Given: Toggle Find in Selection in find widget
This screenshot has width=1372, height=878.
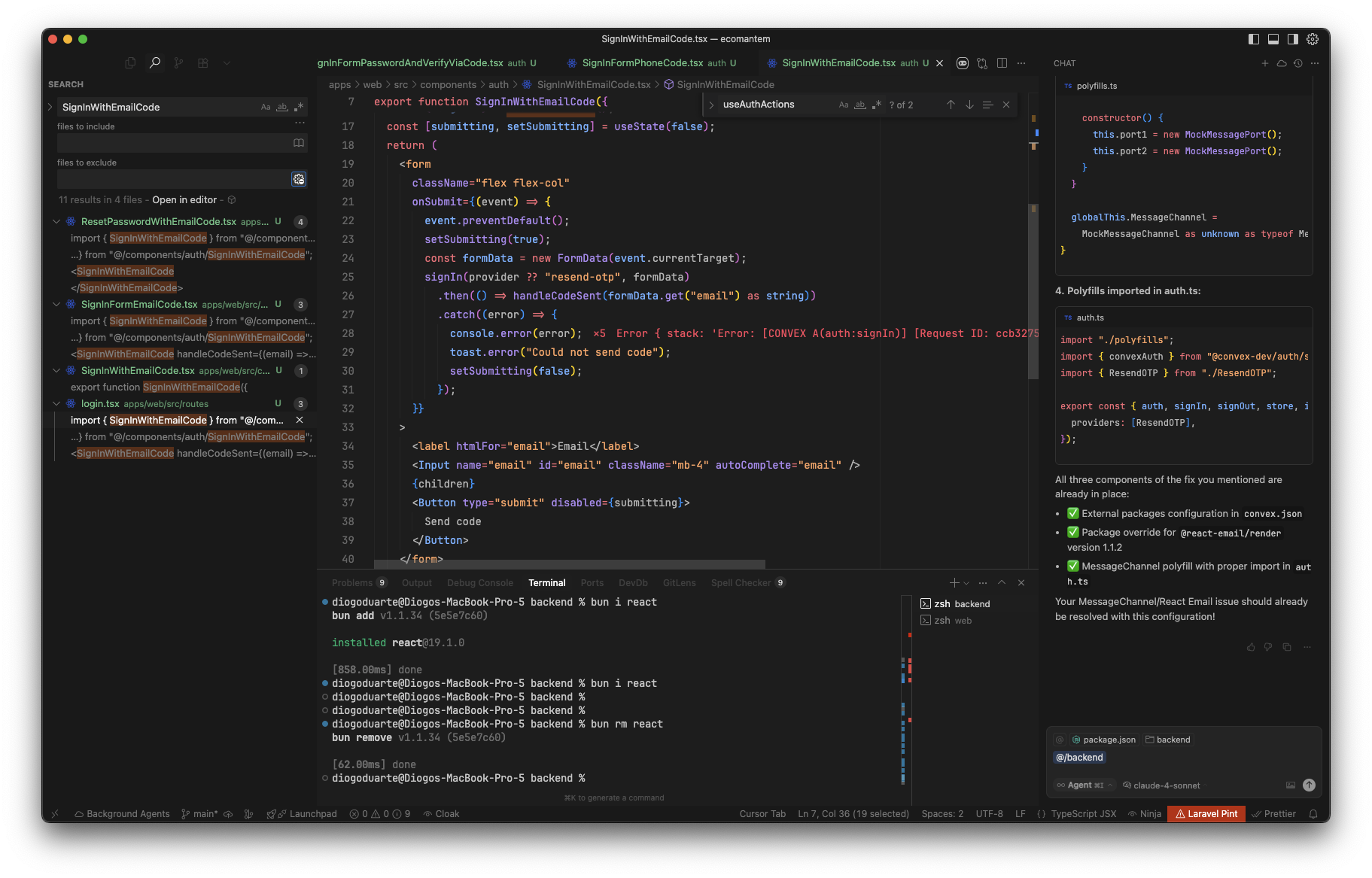Looking at the screenshot, I should 987,105.
